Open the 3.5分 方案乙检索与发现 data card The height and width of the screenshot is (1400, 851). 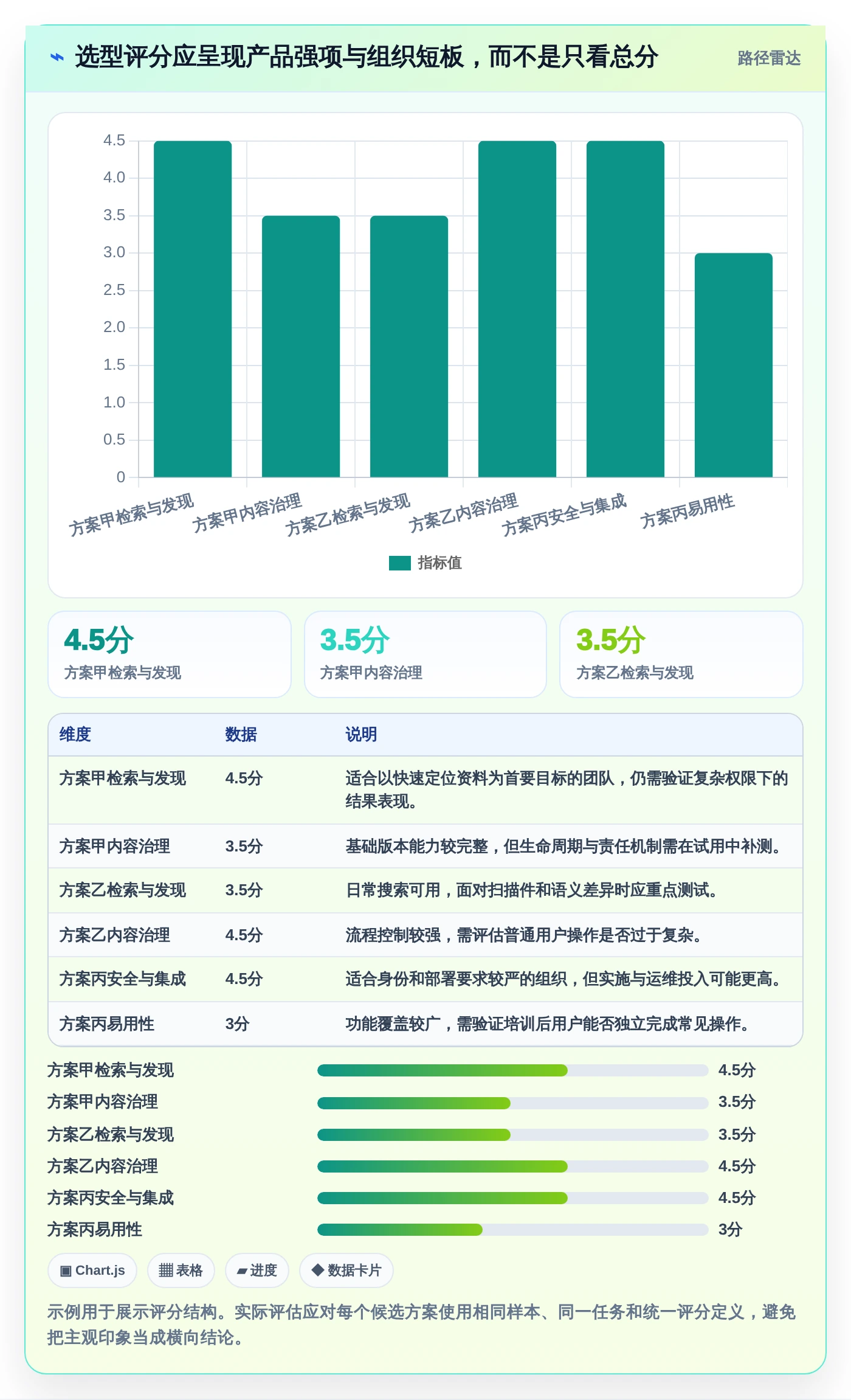point(681,654)
